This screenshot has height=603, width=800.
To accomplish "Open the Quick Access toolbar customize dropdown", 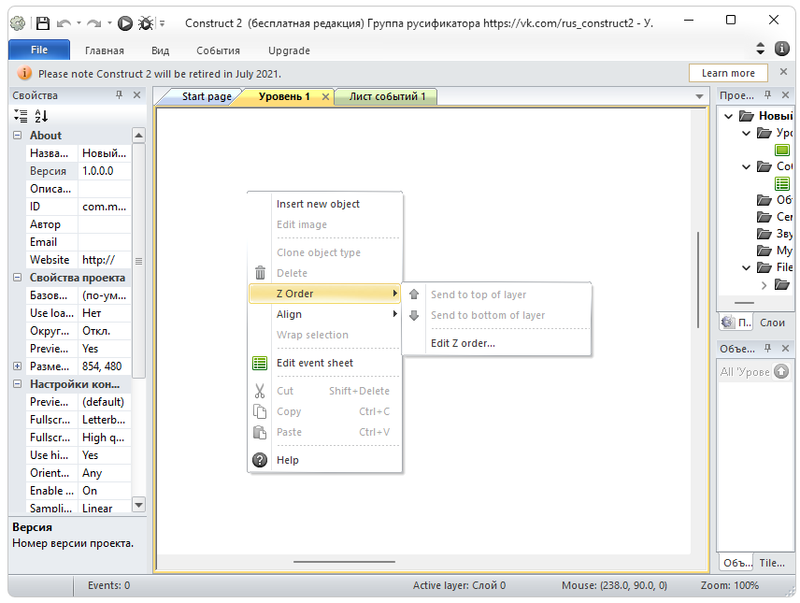I will click(x=162, y=23).
